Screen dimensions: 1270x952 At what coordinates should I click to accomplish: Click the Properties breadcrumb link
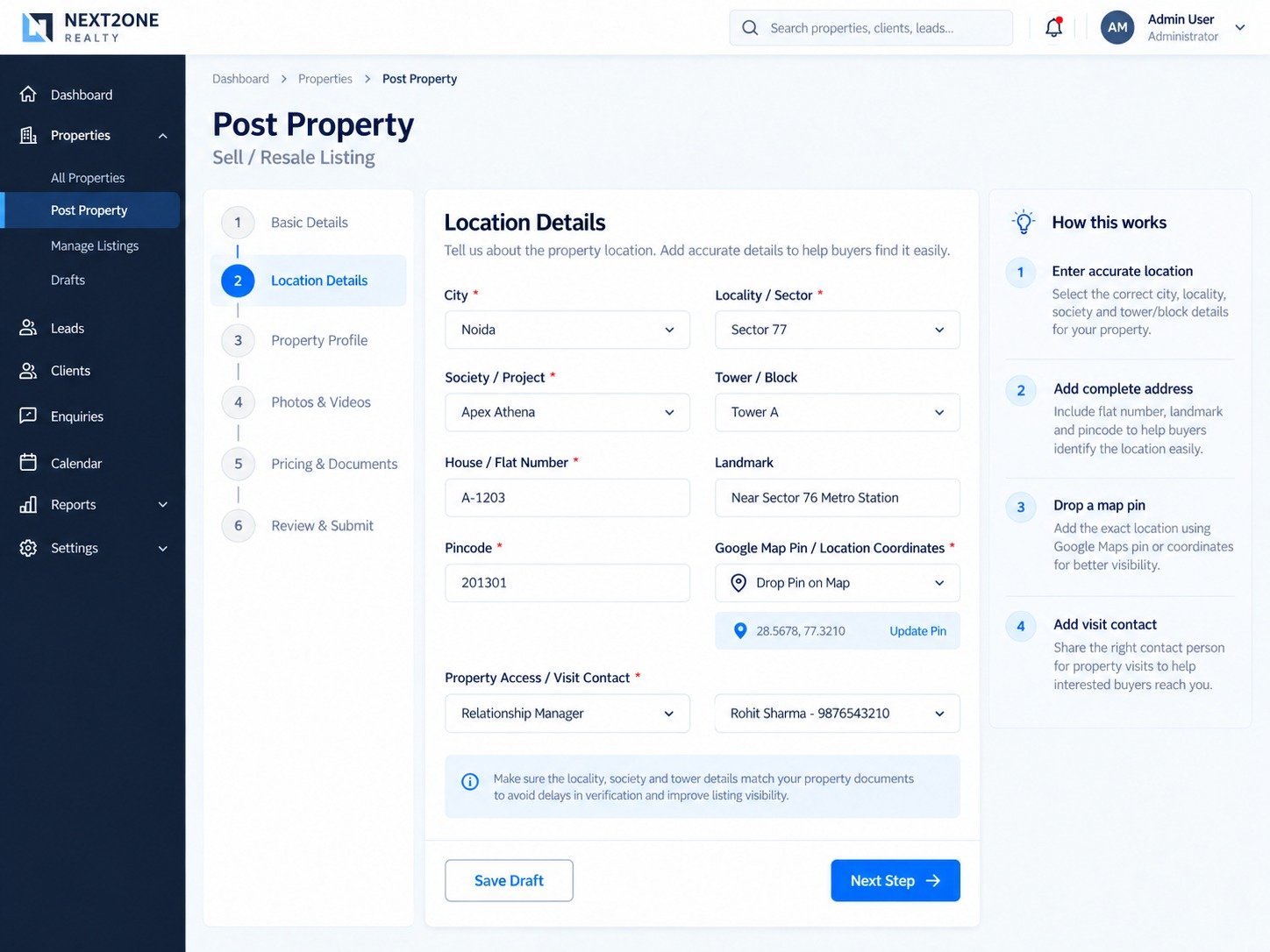(325, 79)
